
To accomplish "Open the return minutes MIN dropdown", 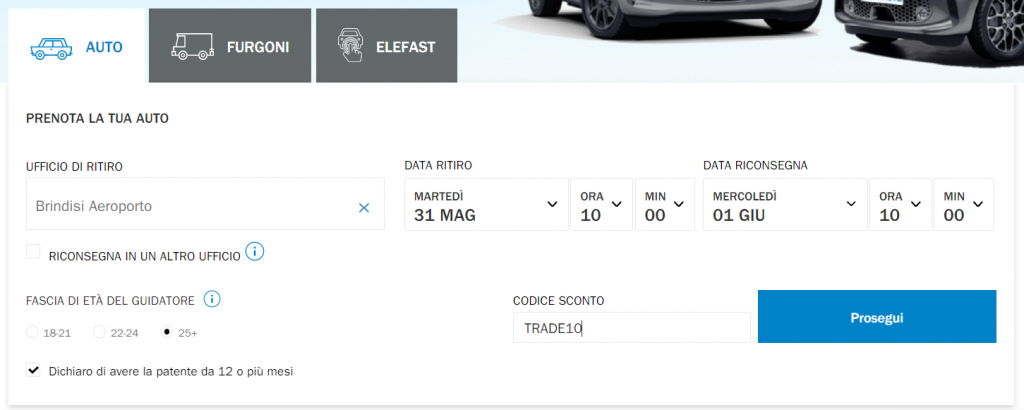I will (x=963, y=204).
